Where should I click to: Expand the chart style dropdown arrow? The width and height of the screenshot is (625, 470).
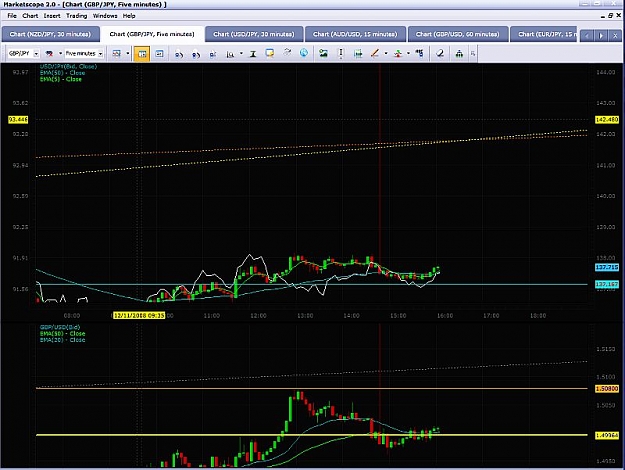coord(128,53)
